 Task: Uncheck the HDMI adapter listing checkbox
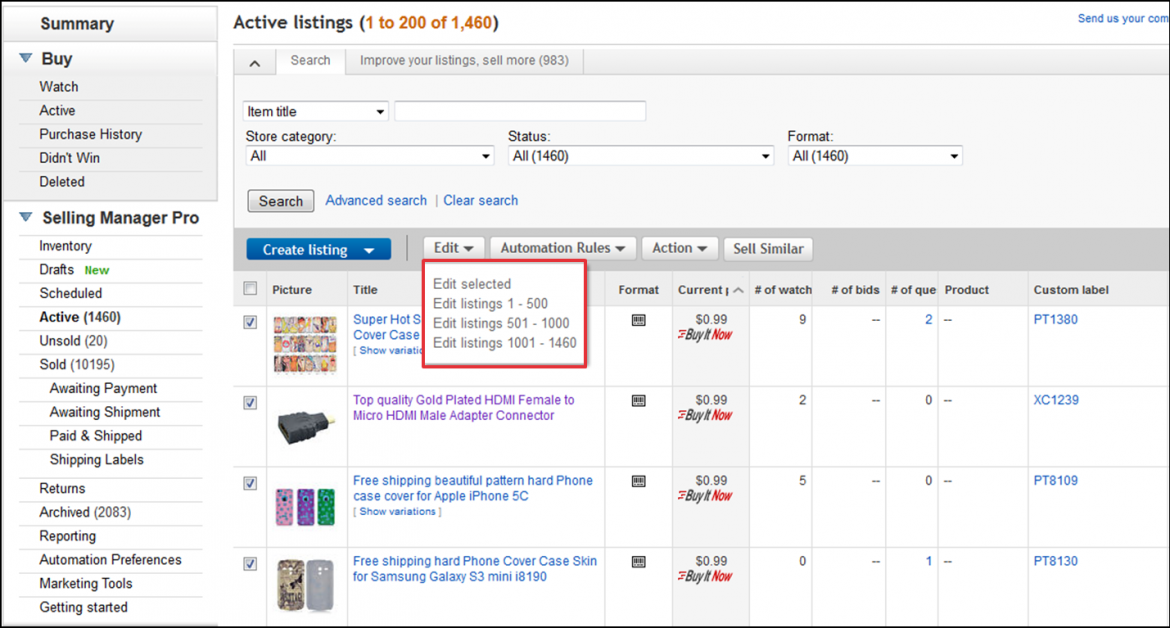click(250, 403)
